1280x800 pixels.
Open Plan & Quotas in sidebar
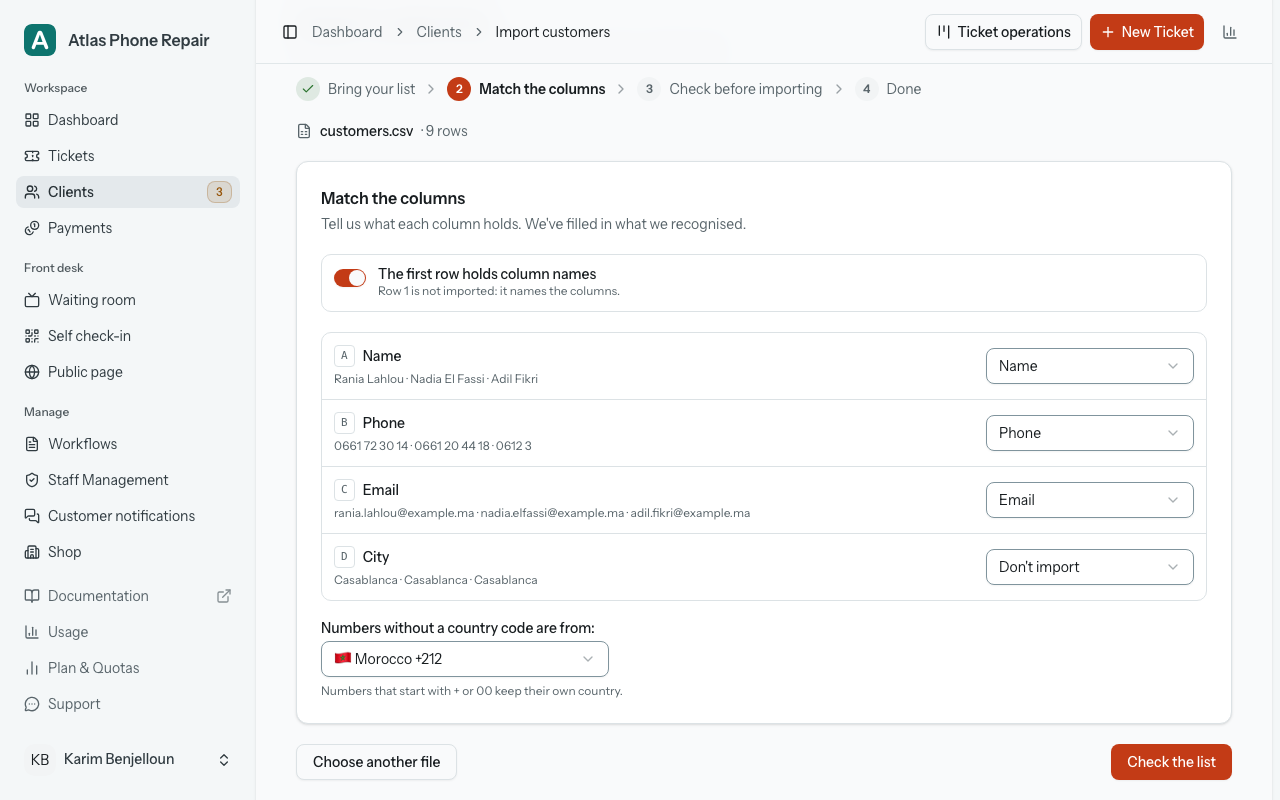(x=128, y=668)
